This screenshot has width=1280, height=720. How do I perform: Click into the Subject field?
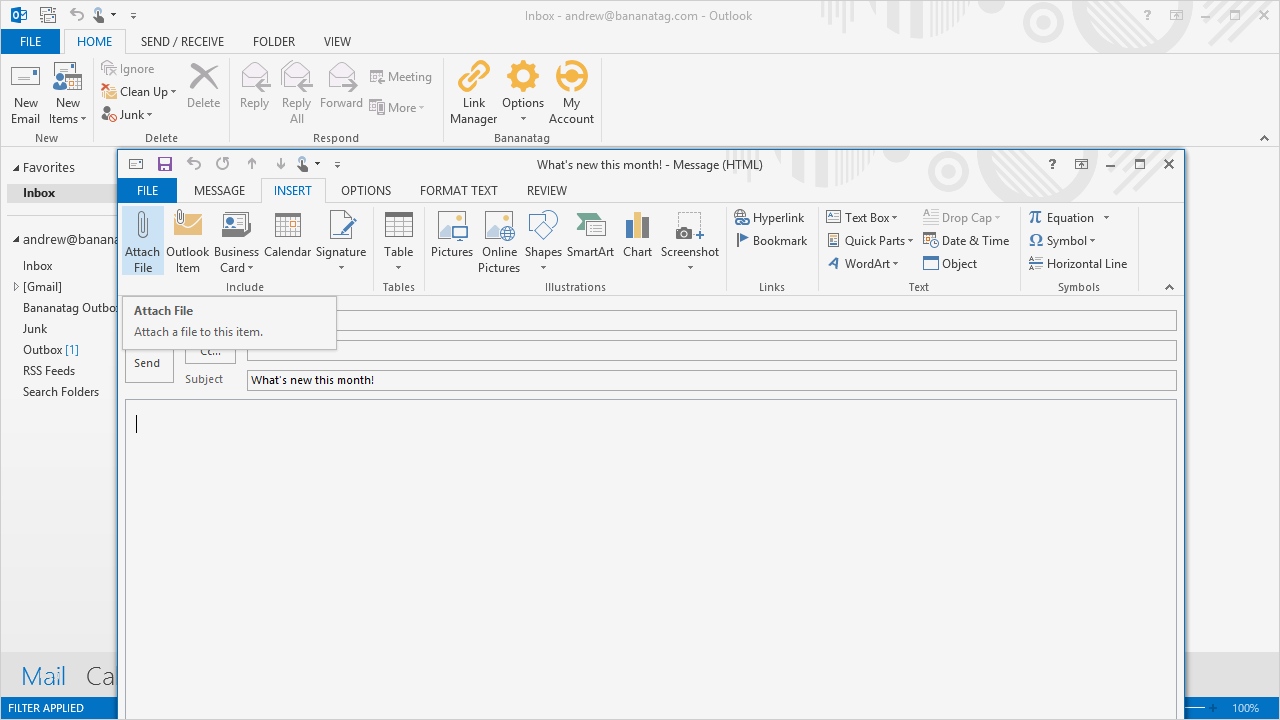click(x=711, y=380)
